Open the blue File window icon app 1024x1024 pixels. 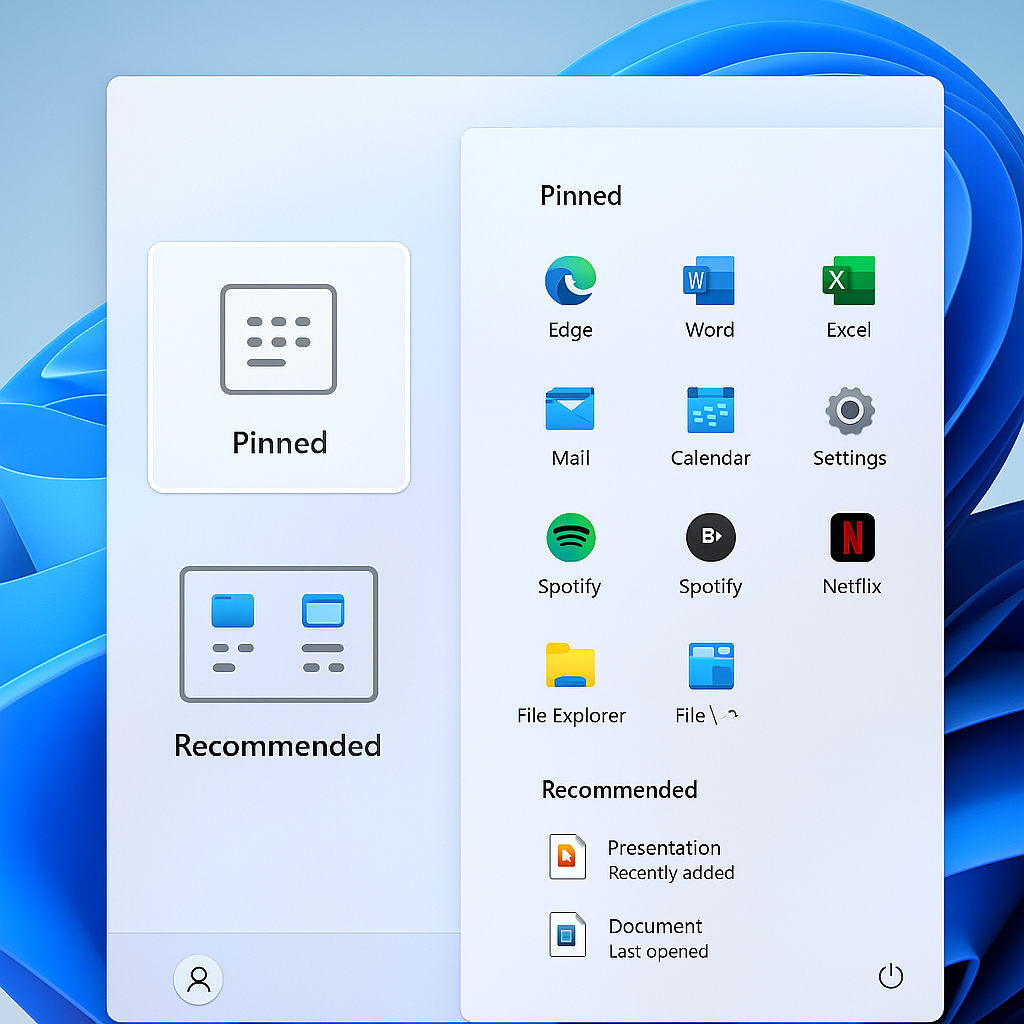(x=711, y=666)
